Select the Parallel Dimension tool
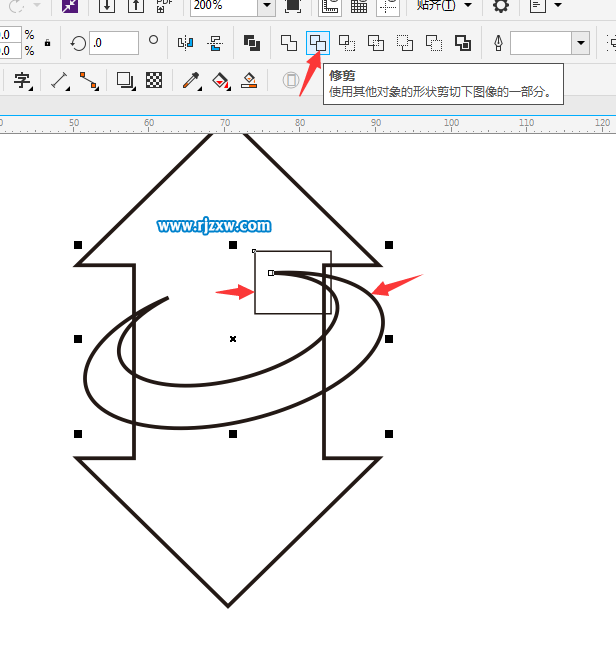Screen dimensions: 616x653 tap(60, 81)
